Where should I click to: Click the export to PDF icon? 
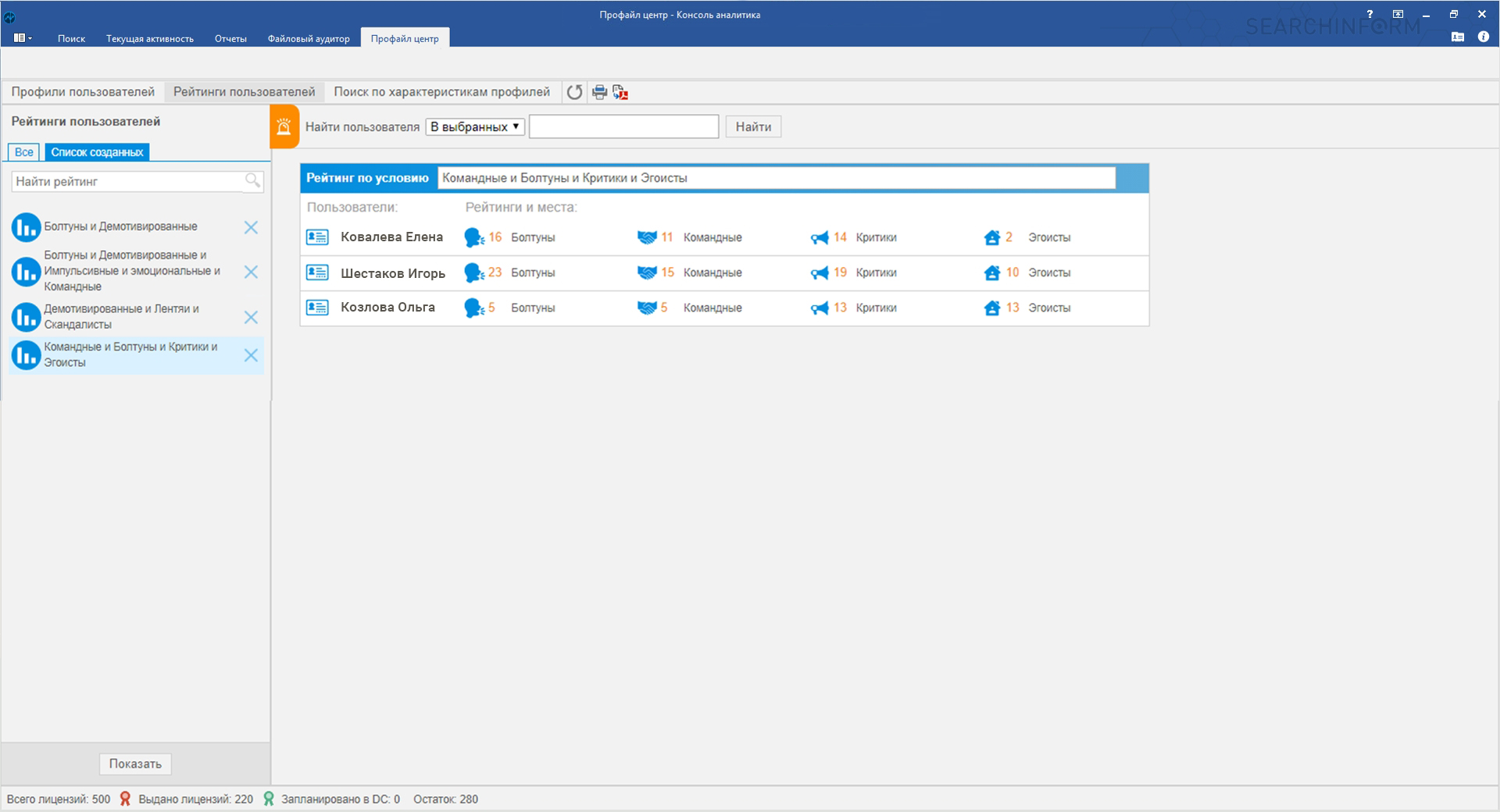pyautogui.click(x=620, y=92)
